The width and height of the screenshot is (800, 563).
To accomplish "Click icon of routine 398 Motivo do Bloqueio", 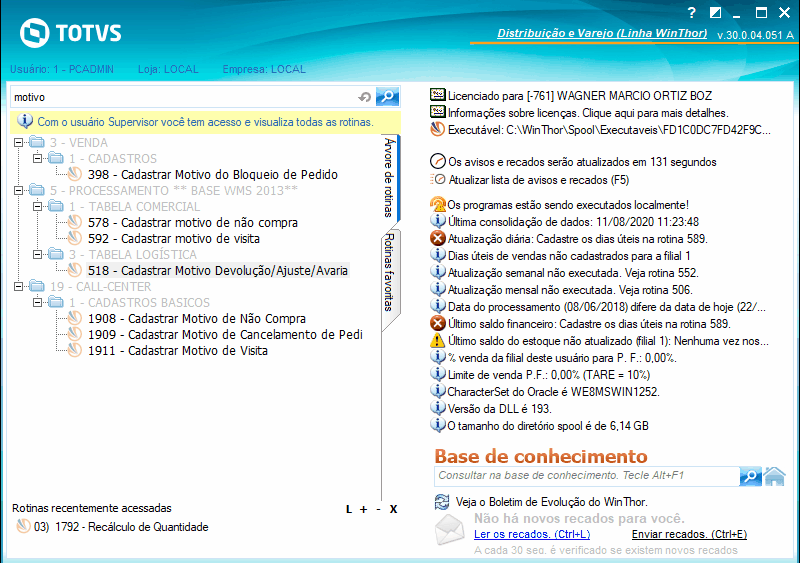I will pyautogui.click(x=75, y=175).
